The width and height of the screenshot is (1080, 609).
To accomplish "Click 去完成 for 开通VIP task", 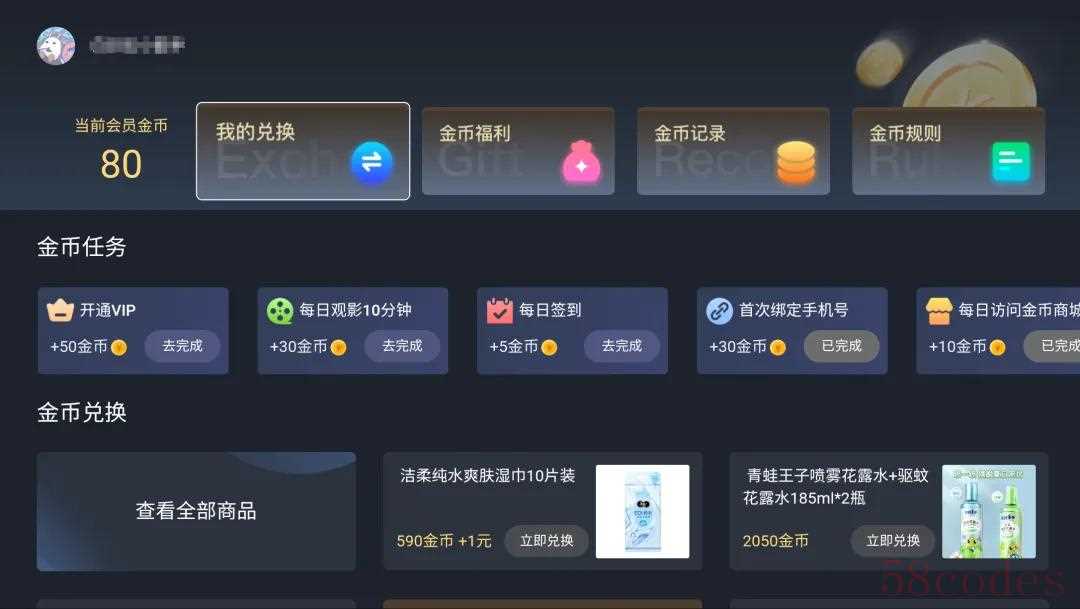I will click(x=183, y=346).
